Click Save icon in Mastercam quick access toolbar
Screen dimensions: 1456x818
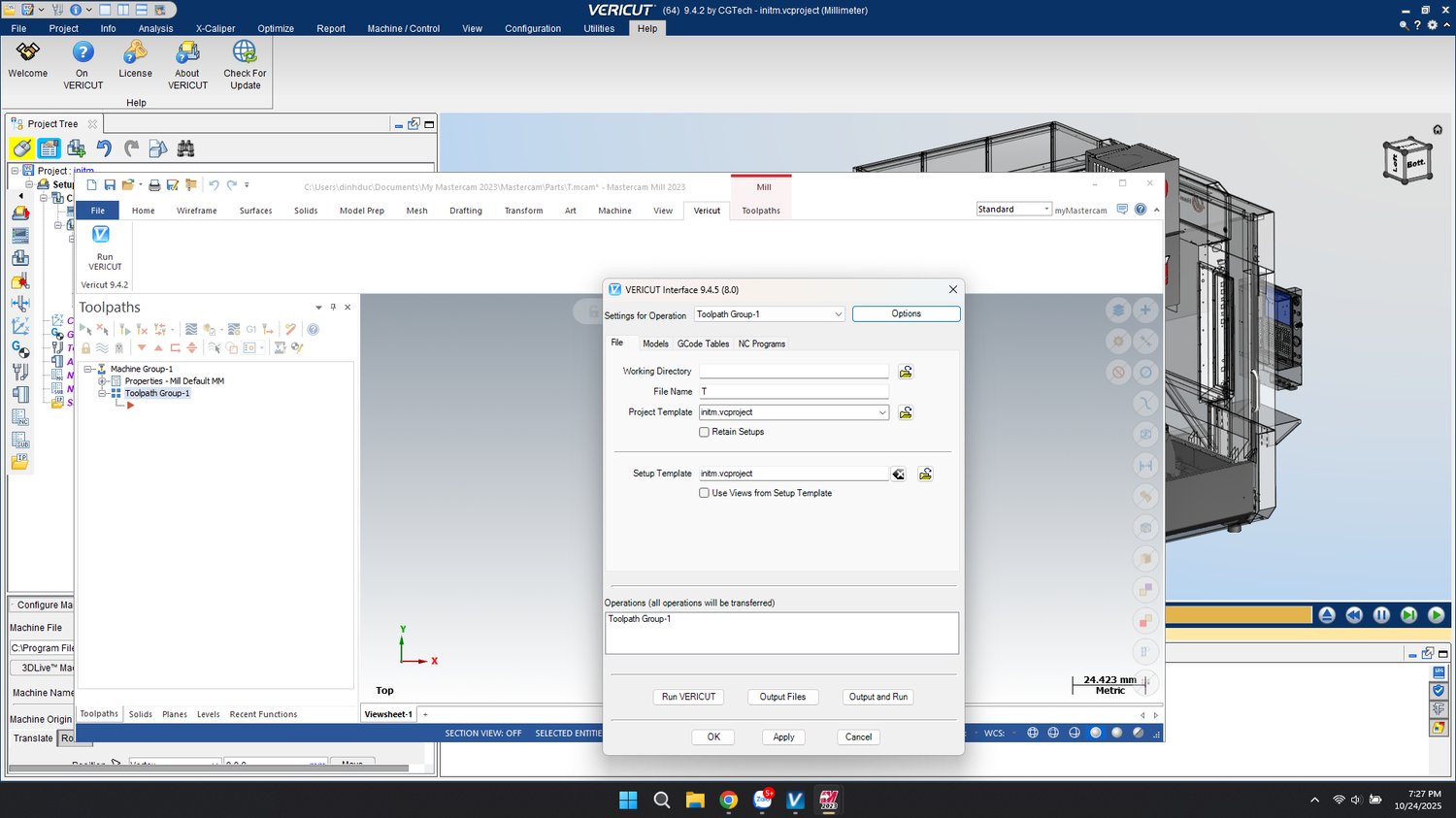(110, 185)
